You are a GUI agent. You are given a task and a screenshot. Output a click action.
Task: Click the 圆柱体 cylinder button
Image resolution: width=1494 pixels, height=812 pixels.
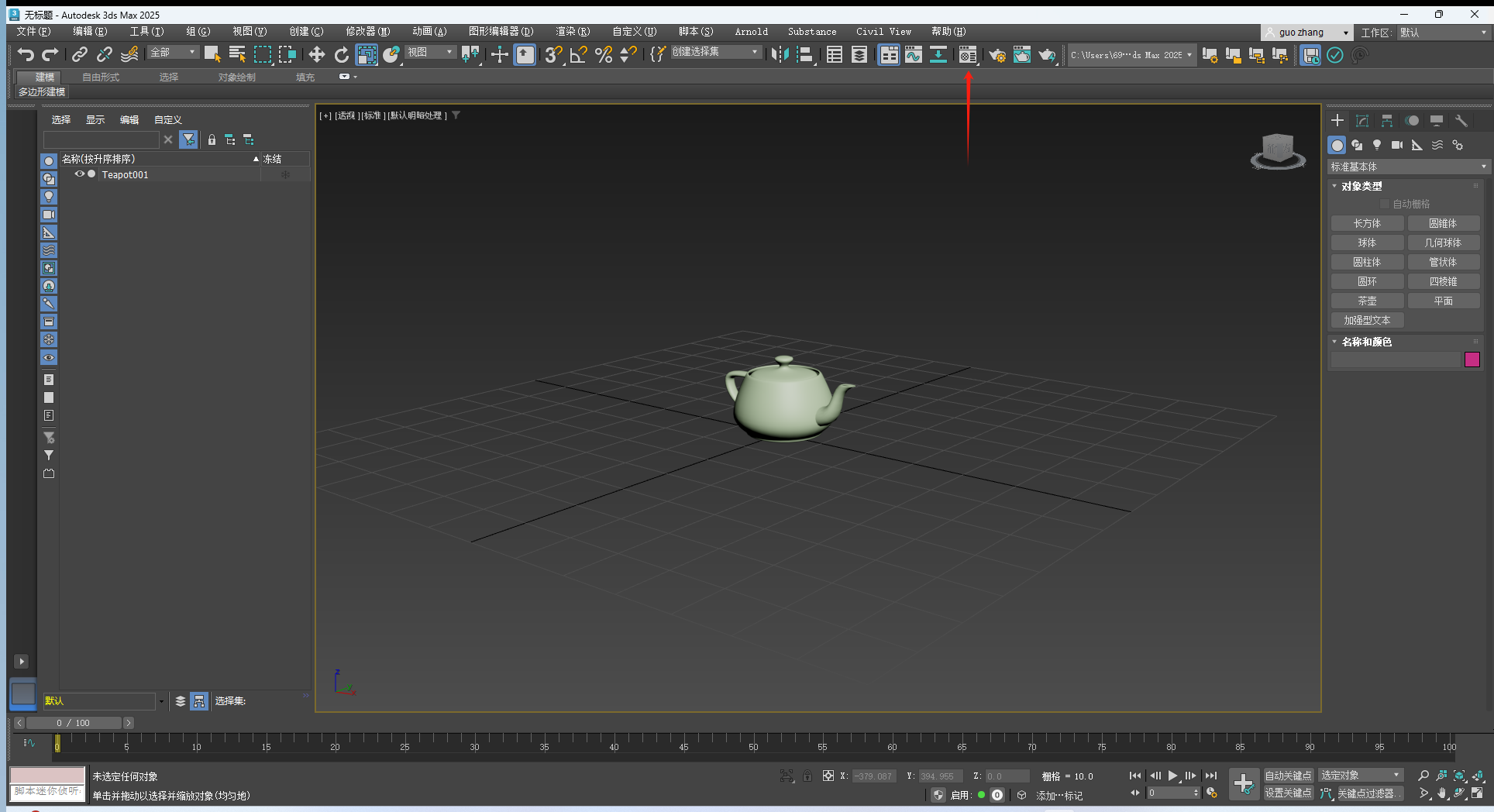tap(1367, 262)
